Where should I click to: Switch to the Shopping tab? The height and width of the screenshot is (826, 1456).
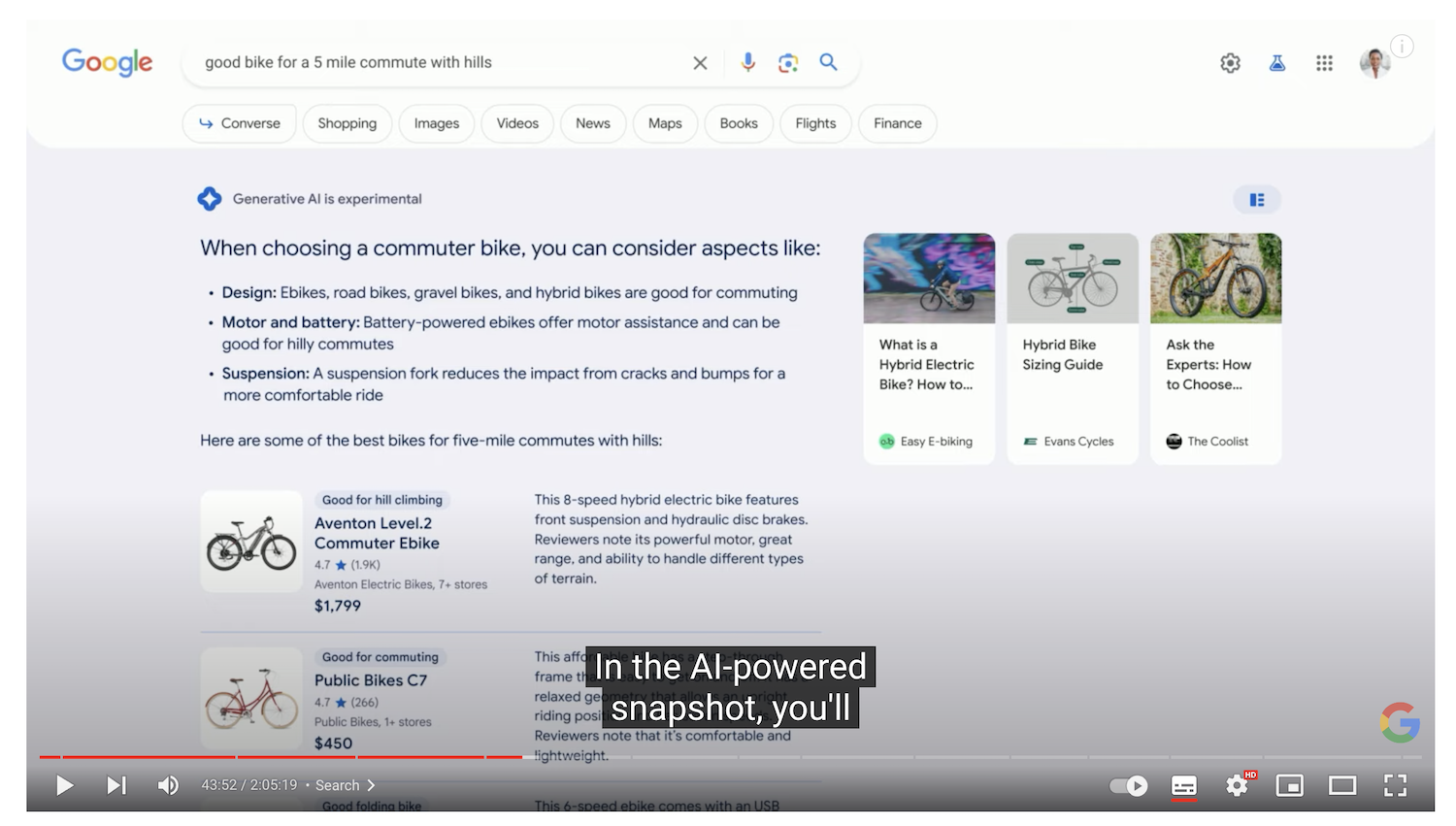click(347, 123)
